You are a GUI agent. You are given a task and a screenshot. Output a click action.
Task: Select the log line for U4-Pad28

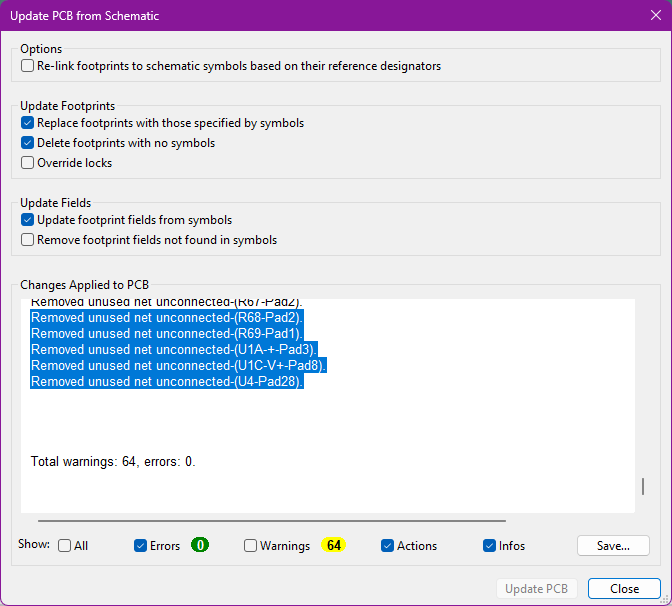167,381
